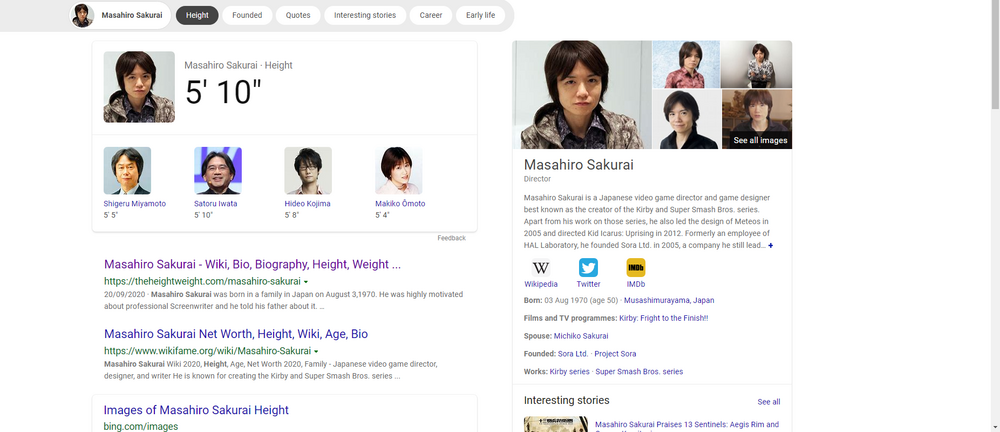Click the vertical page scrollbar thumb
This screenshot has width=1000, height=432.
[996, 55]
